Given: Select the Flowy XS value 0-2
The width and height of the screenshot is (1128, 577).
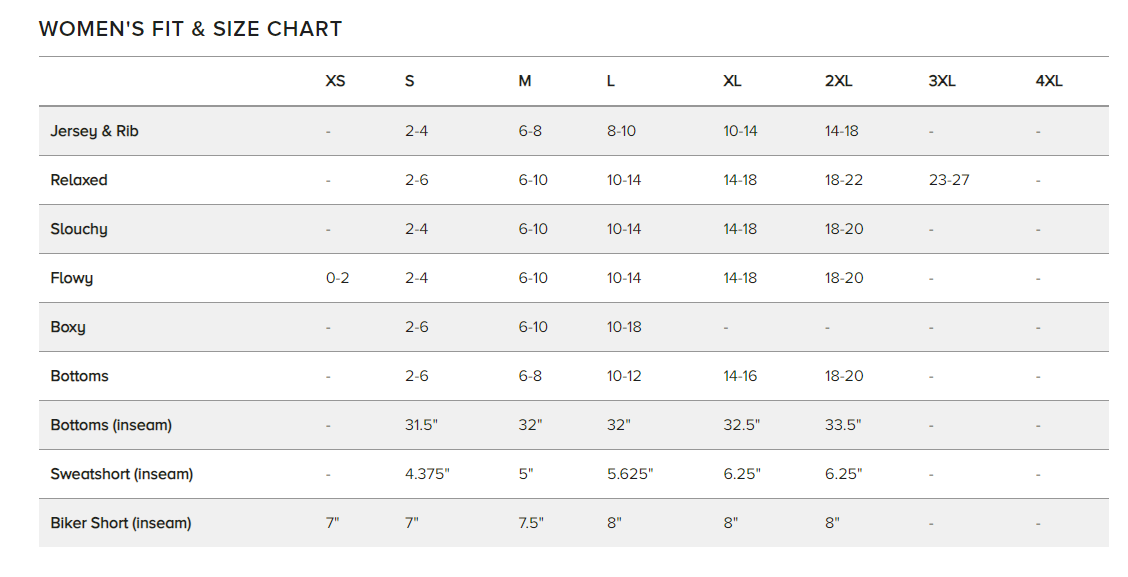Looking at the screenshot, I should click(x=337, y=278).
